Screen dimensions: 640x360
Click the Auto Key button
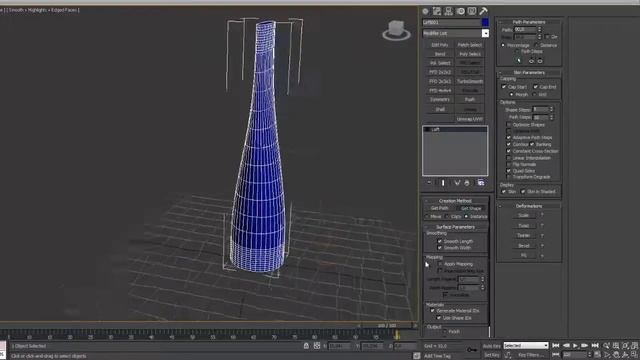coord(492,346)
